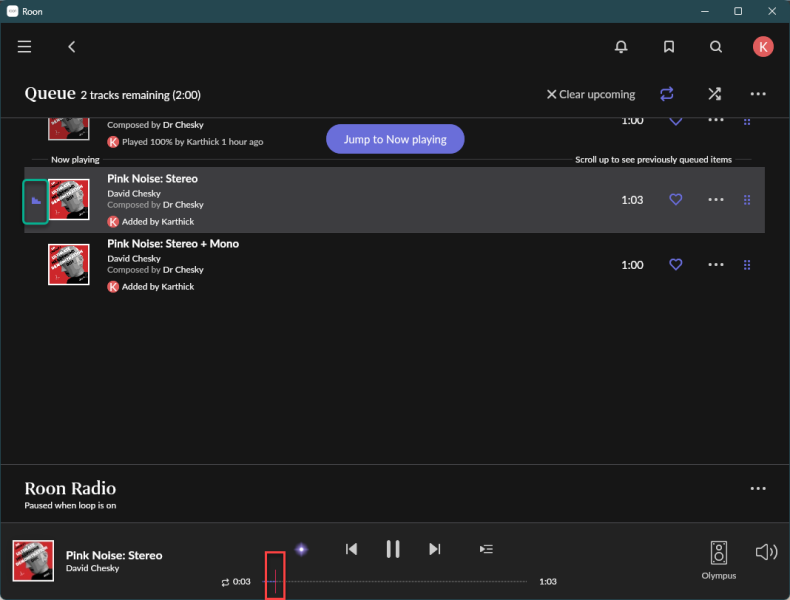790x600 pixels.
Task: Open the queue's three-dot menu
Action: click(758, 94)
